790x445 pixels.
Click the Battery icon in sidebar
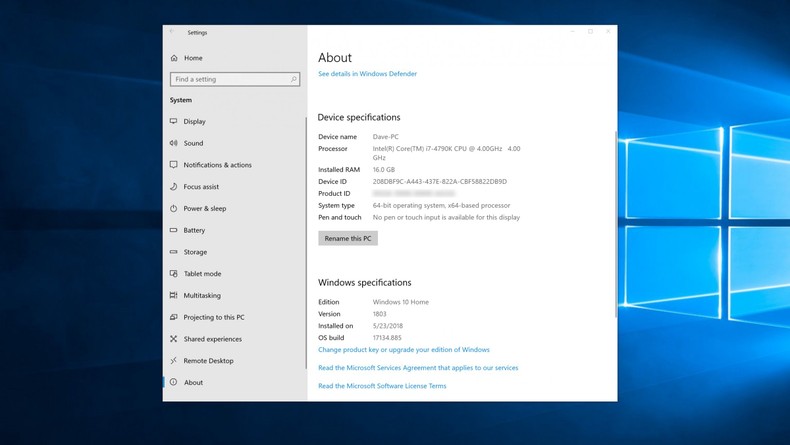pos(174,230)
